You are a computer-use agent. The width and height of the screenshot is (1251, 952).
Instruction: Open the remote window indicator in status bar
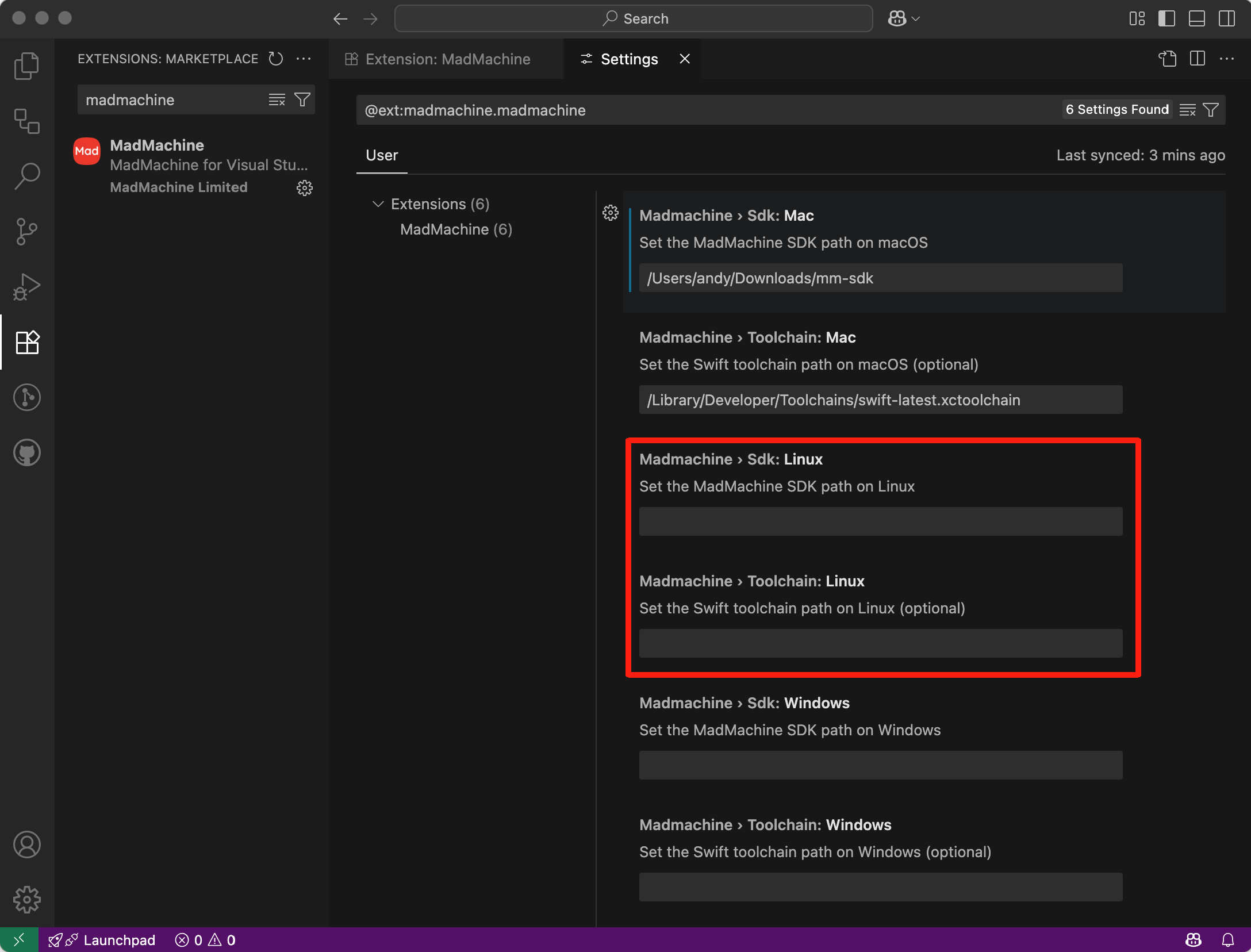(x=19, y=940)
